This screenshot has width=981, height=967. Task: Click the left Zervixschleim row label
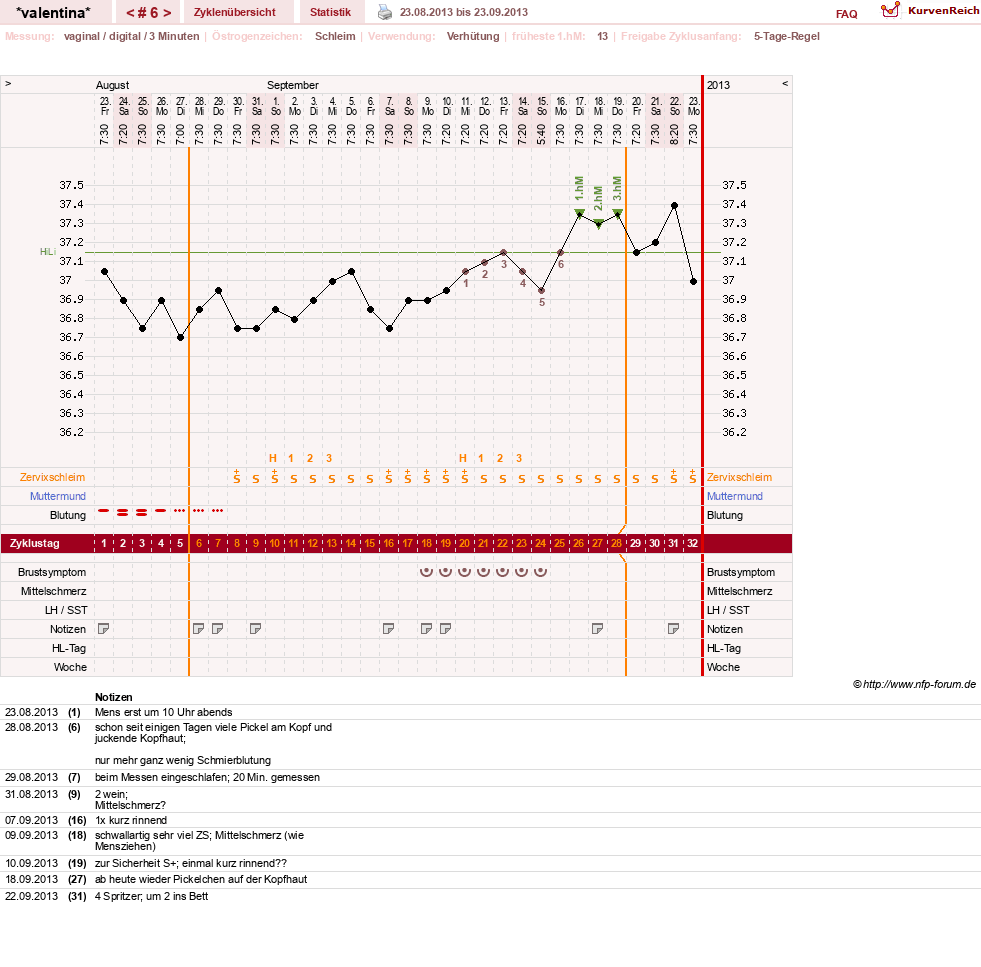(x=52, y=477)
